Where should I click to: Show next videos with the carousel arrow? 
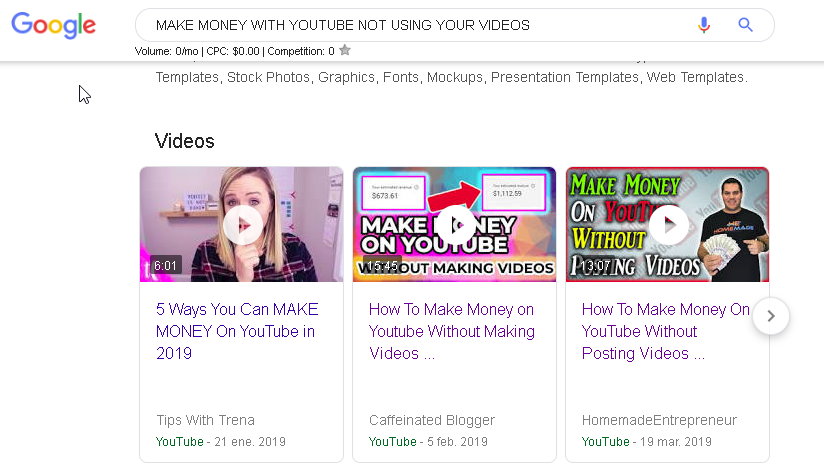point(770,316)
